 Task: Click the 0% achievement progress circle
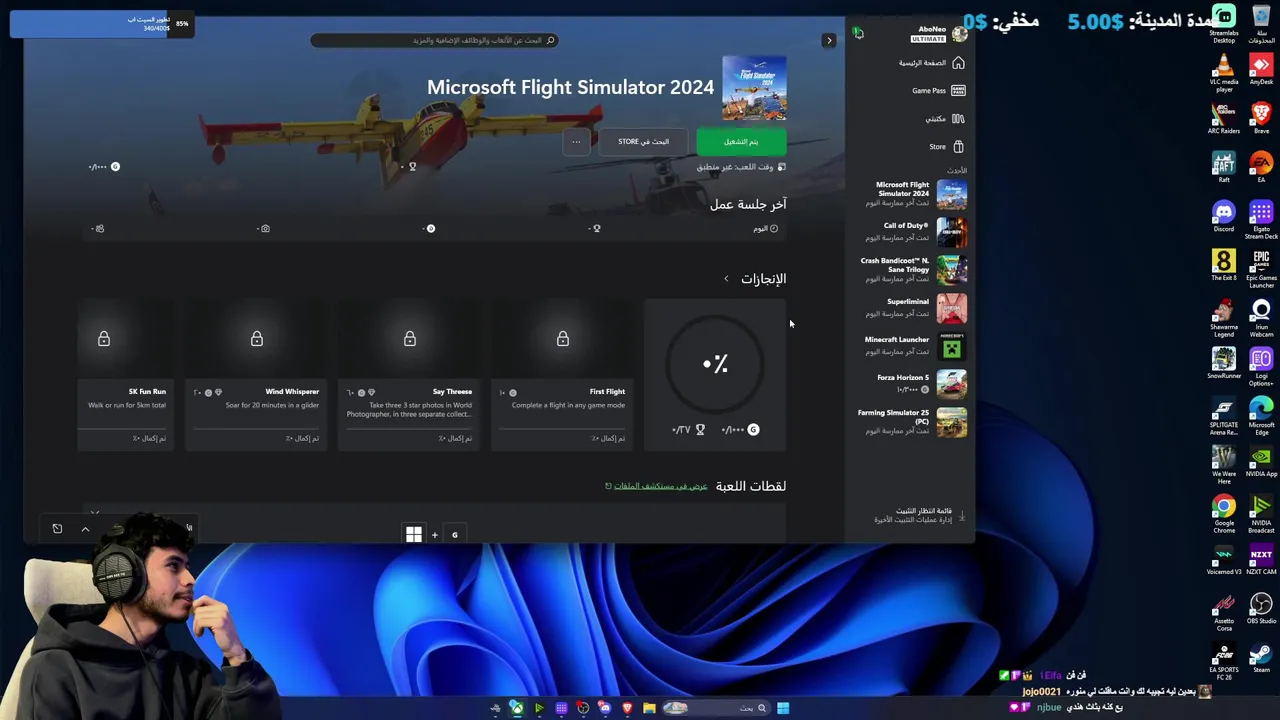coord(715,364)
